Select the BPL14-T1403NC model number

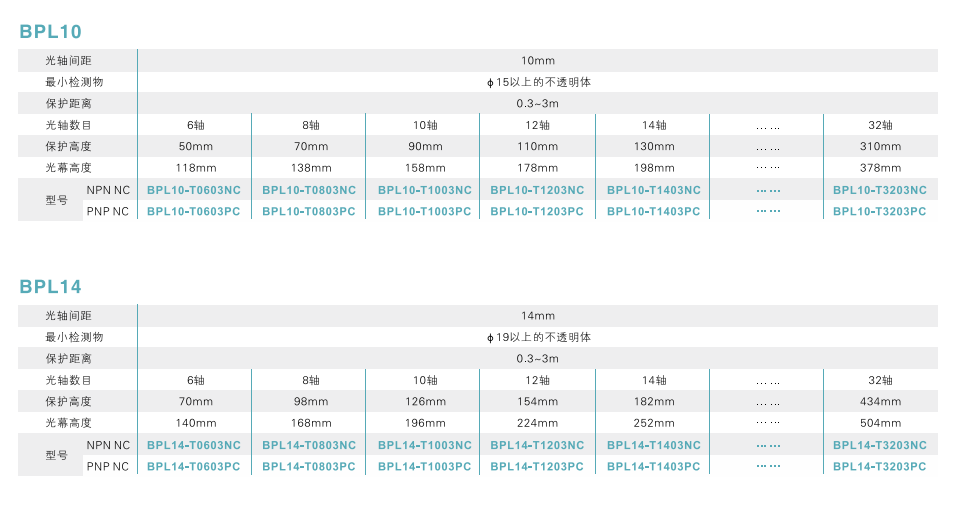pos(654,445)
